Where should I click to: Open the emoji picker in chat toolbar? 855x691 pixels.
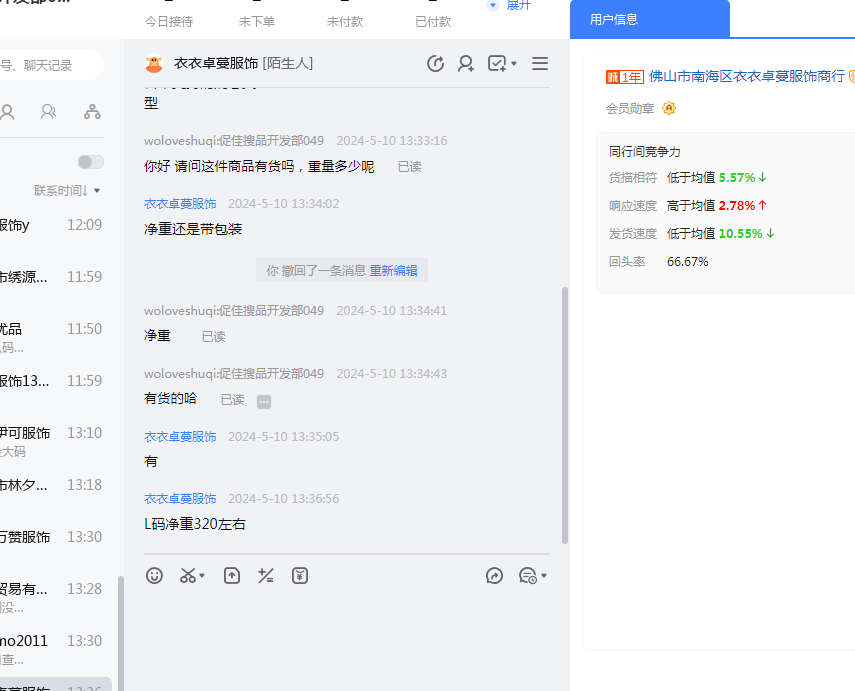[x=154, y=575]
